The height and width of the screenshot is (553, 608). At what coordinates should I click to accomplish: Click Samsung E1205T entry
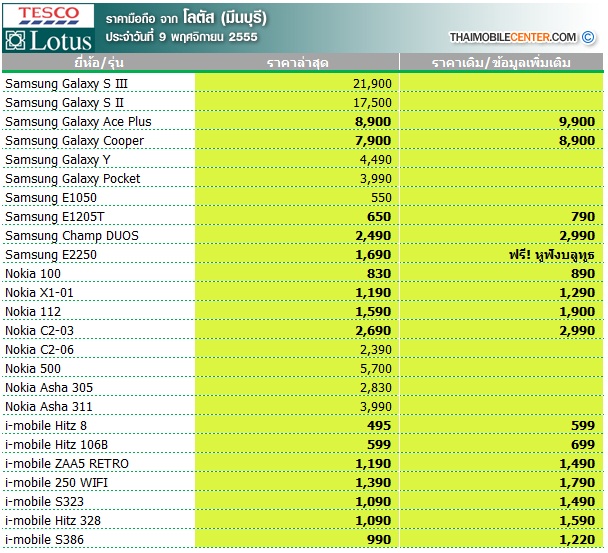pos(55,217)
